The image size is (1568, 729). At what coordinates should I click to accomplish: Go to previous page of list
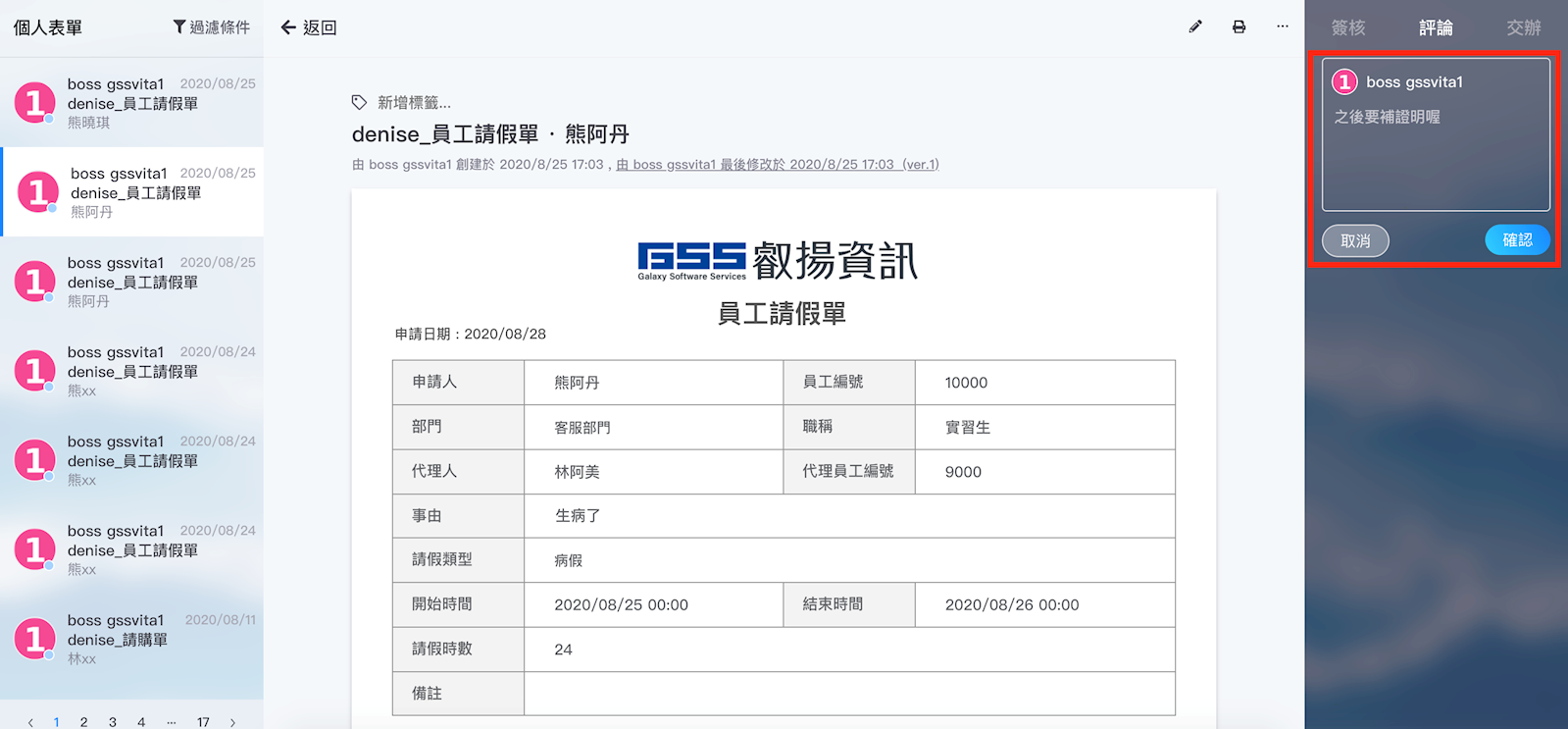30,722
